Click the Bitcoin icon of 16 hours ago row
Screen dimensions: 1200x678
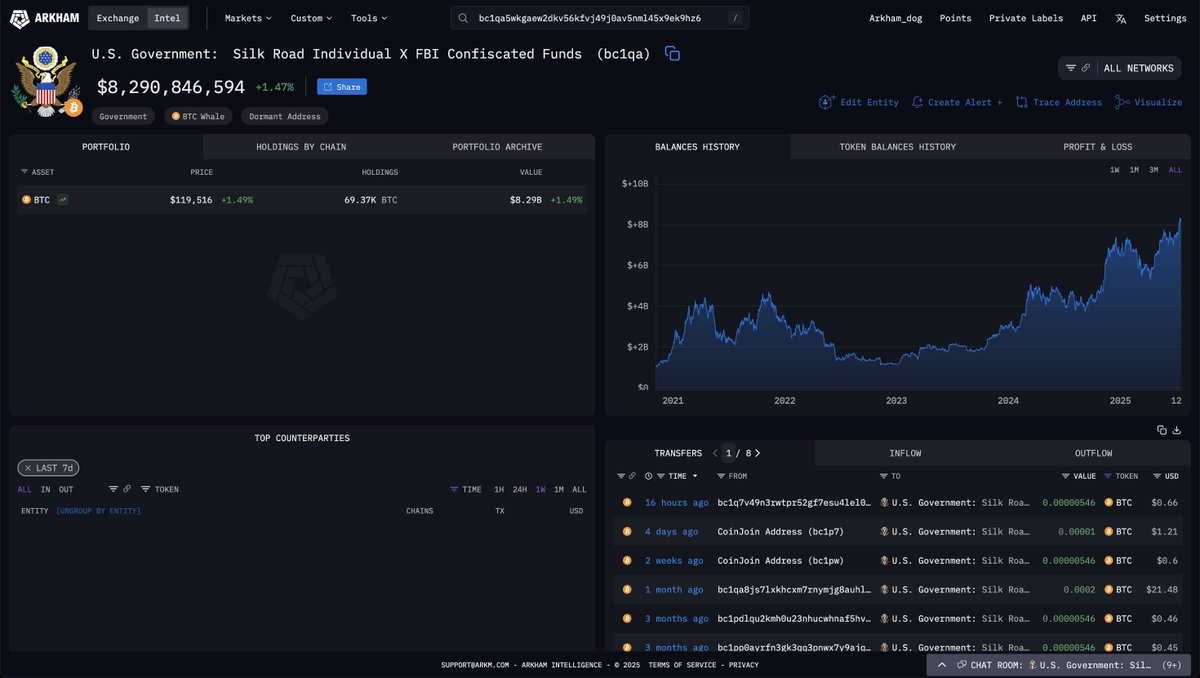[627, 503]
